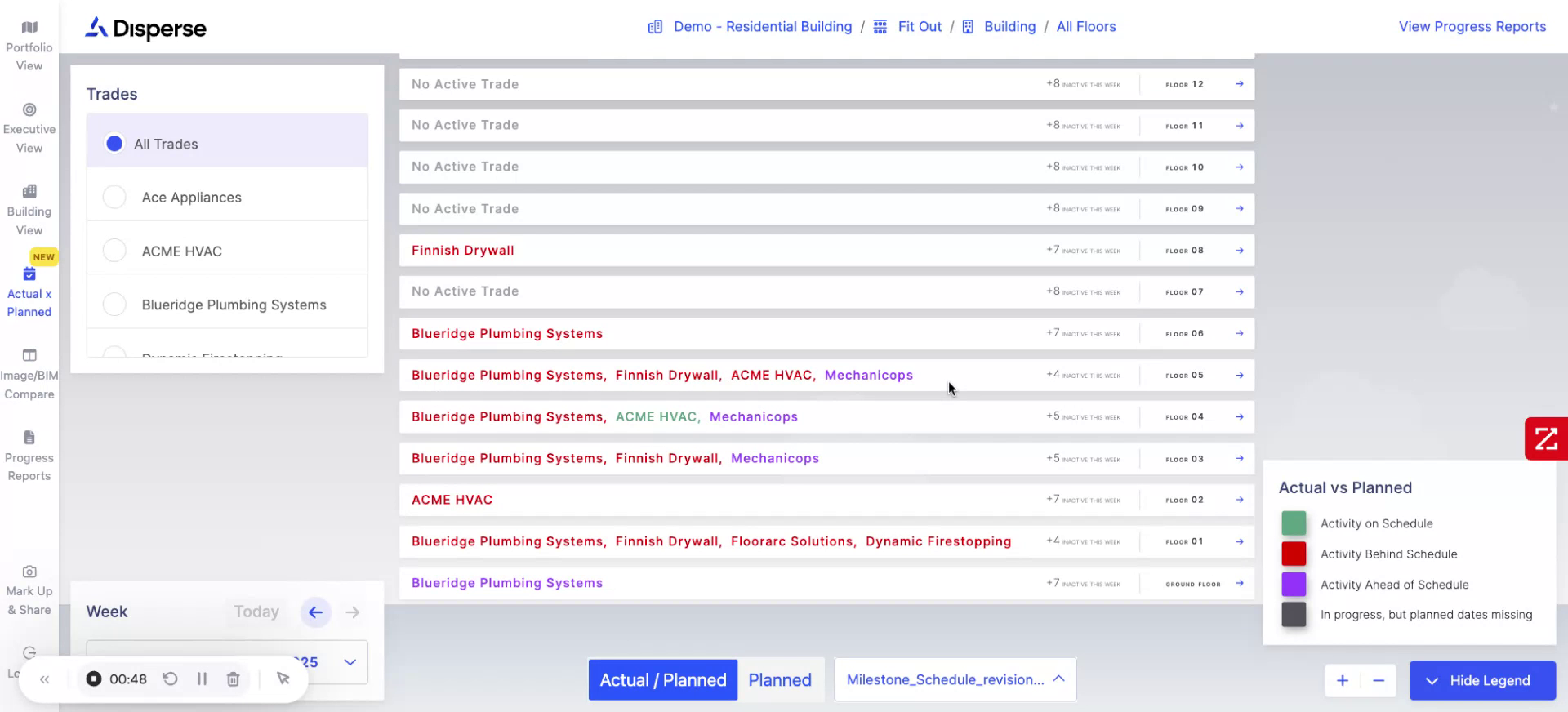Open All Floors breadcrumb
Viewport: 1568px width, 712px height.
point(1086,27)
